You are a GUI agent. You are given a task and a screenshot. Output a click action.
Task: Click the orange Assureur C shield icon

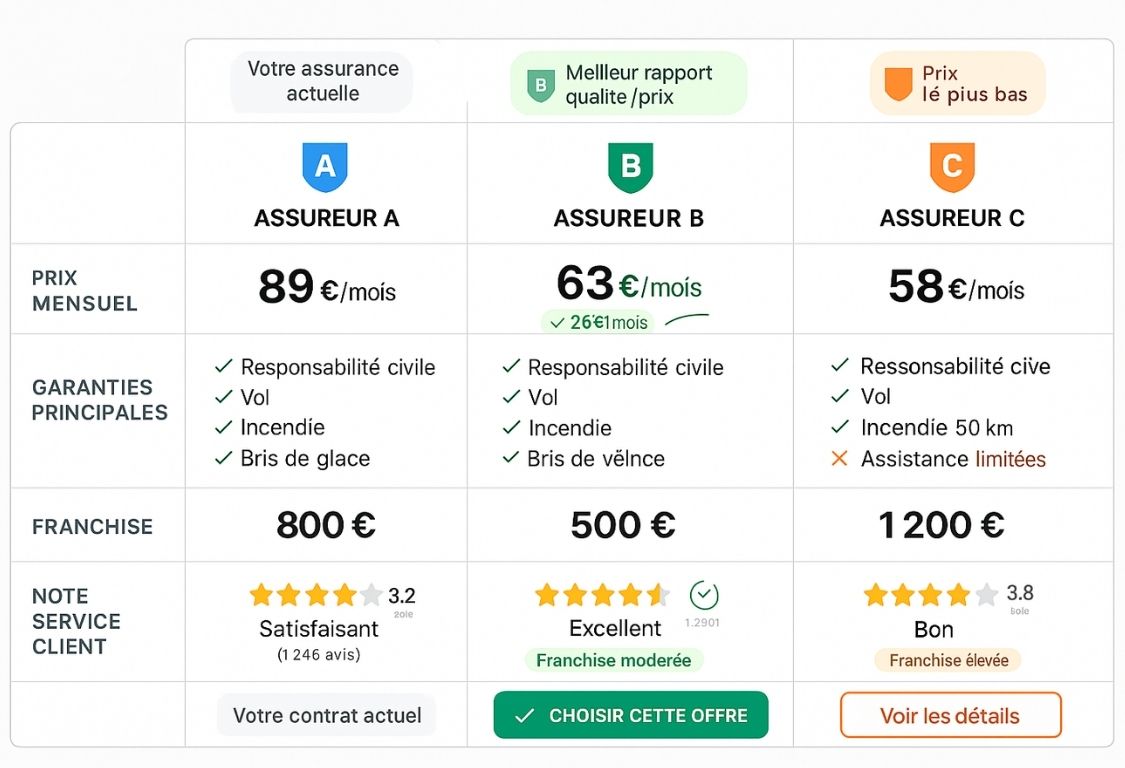(951, 166)
